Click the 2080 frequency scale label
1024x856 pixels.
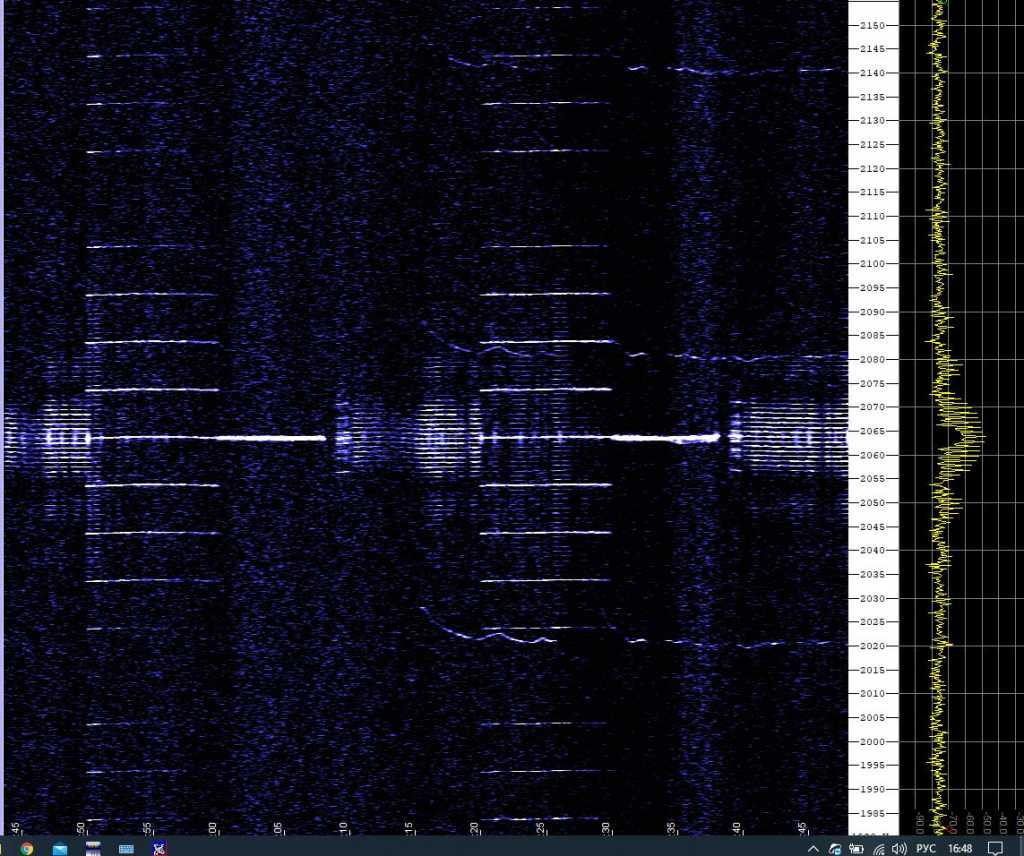click(872, 360)
